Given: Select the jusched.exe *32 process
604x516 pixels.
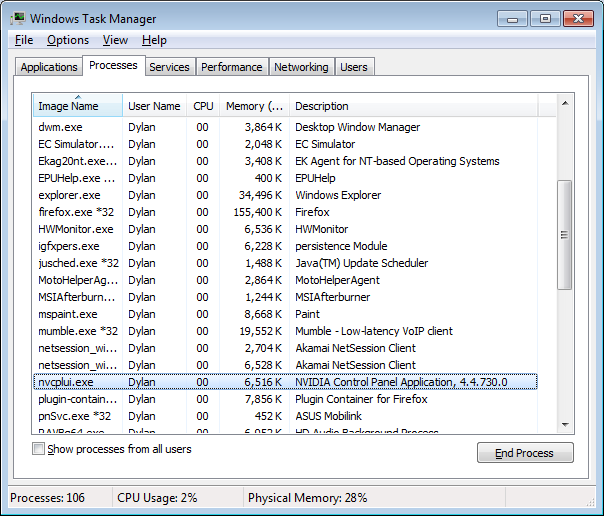Looking at the screenshot, I should click(x=285, y=263).
